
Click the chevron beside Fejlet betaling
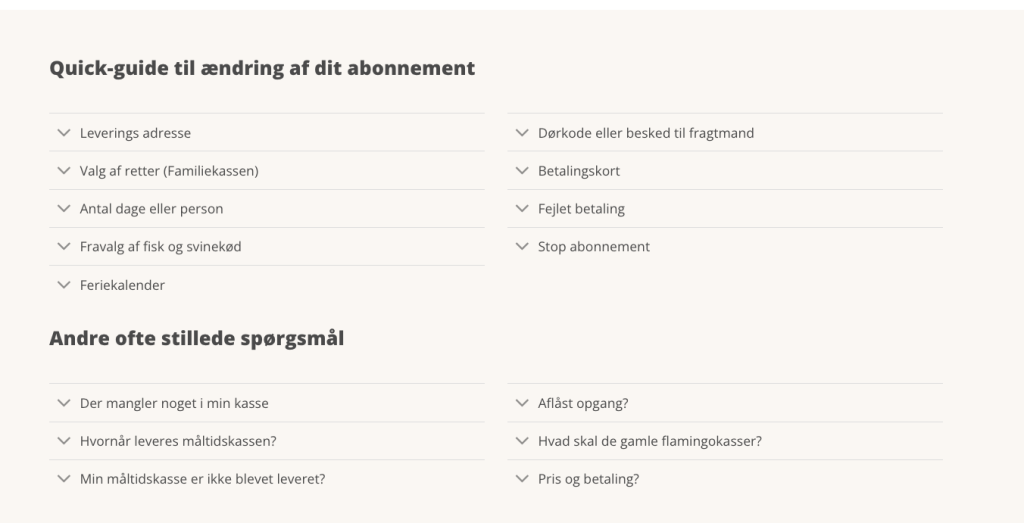click(x=521, y=209)
